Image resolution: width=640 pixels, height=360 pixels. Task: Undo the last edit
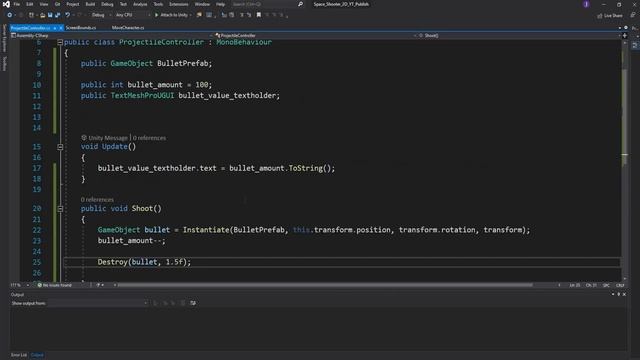click(x=68, y=15)
